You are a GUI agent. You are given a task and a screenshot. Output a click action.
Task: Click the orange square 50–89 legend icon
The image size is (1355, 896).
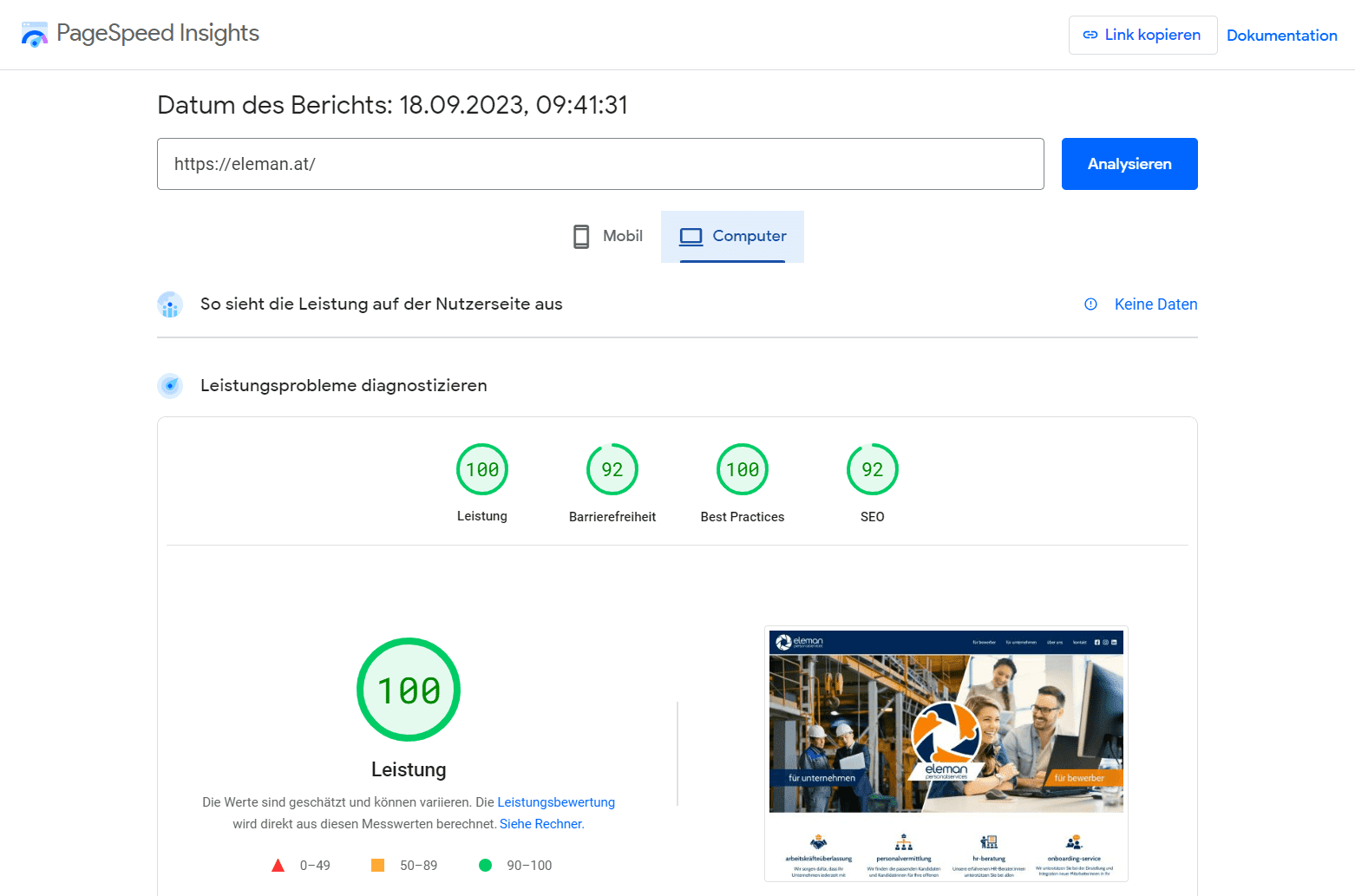coord(377,866)
